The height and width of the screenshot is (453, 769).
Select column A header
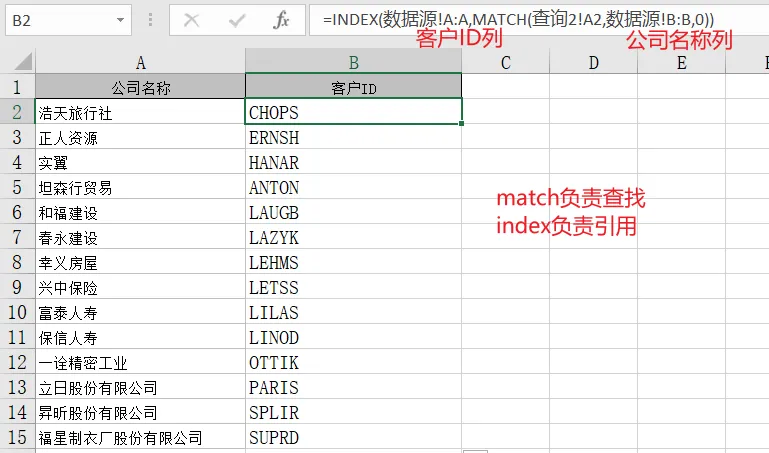pos(140,63)
